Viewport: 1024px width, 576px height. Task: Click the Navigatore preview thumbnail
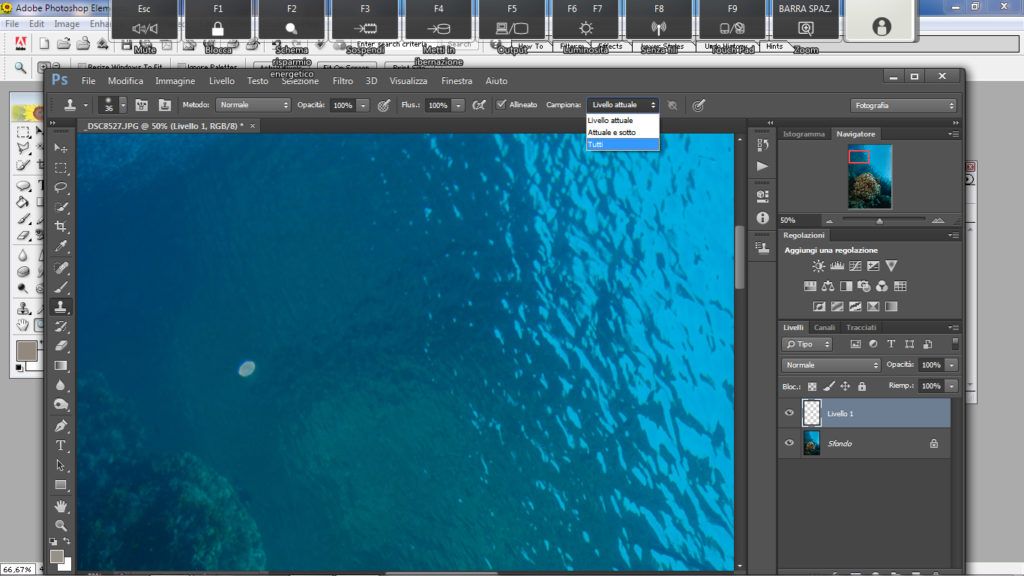(870, 175)
